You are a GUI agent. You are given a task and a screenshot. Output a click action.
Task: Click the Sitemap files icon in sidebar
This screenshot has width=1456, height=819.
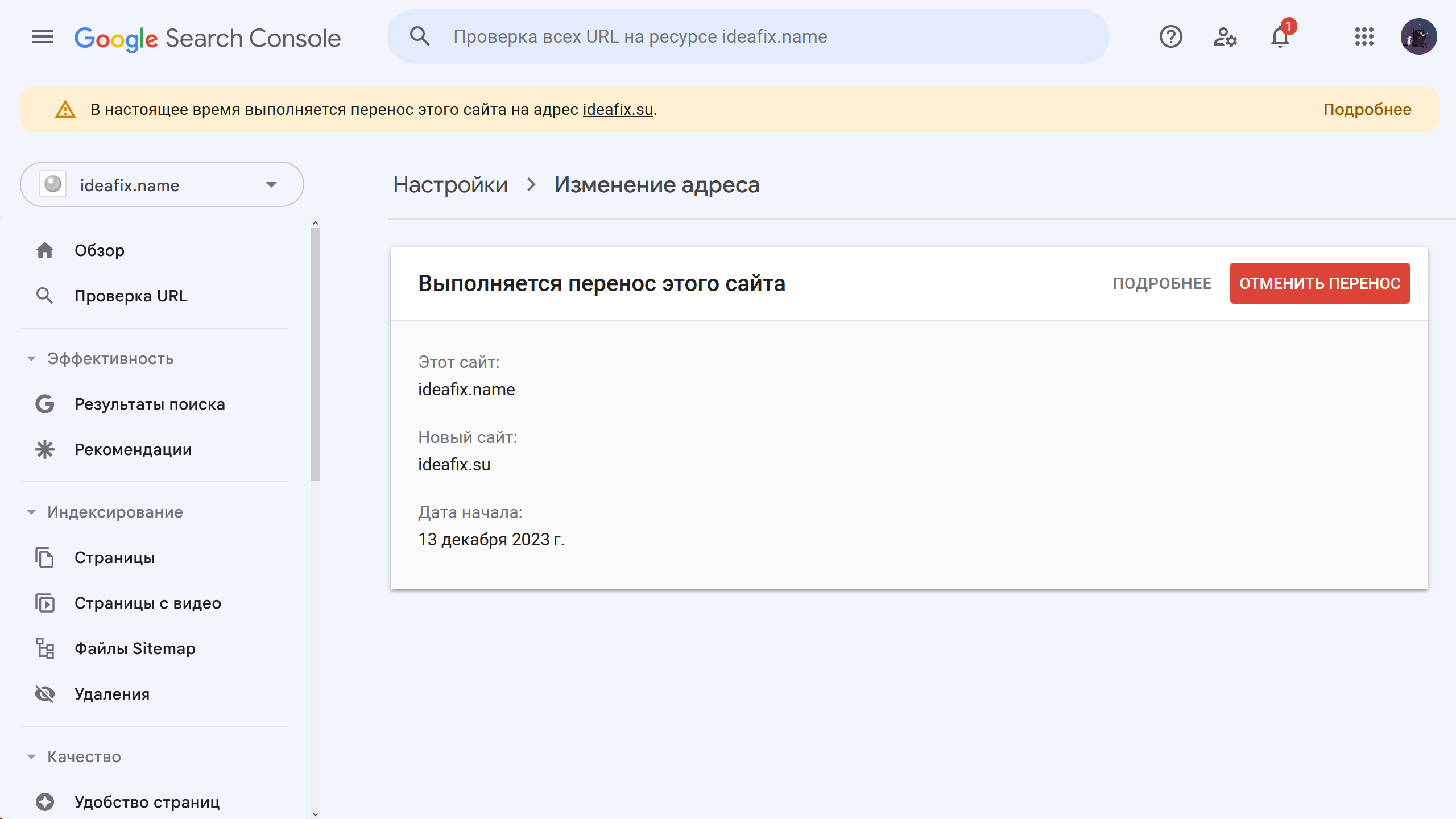(x=45, y=648)
